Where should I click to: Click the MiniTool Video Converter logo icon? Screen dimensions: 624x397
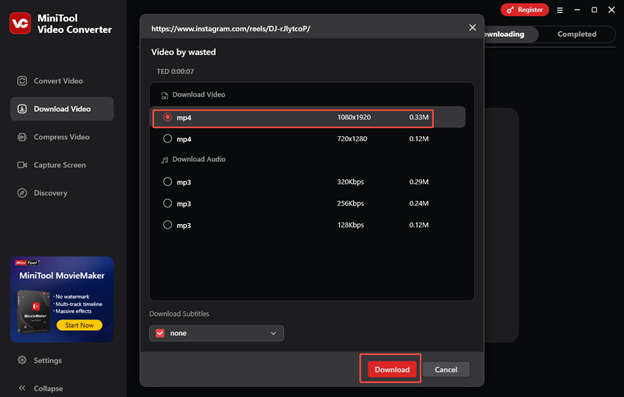tap(20, 23)
